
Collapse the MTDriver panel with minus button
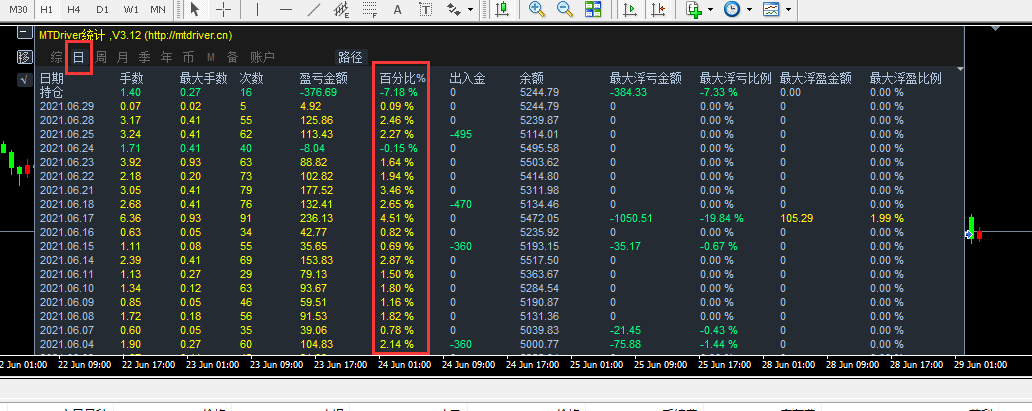23,33
